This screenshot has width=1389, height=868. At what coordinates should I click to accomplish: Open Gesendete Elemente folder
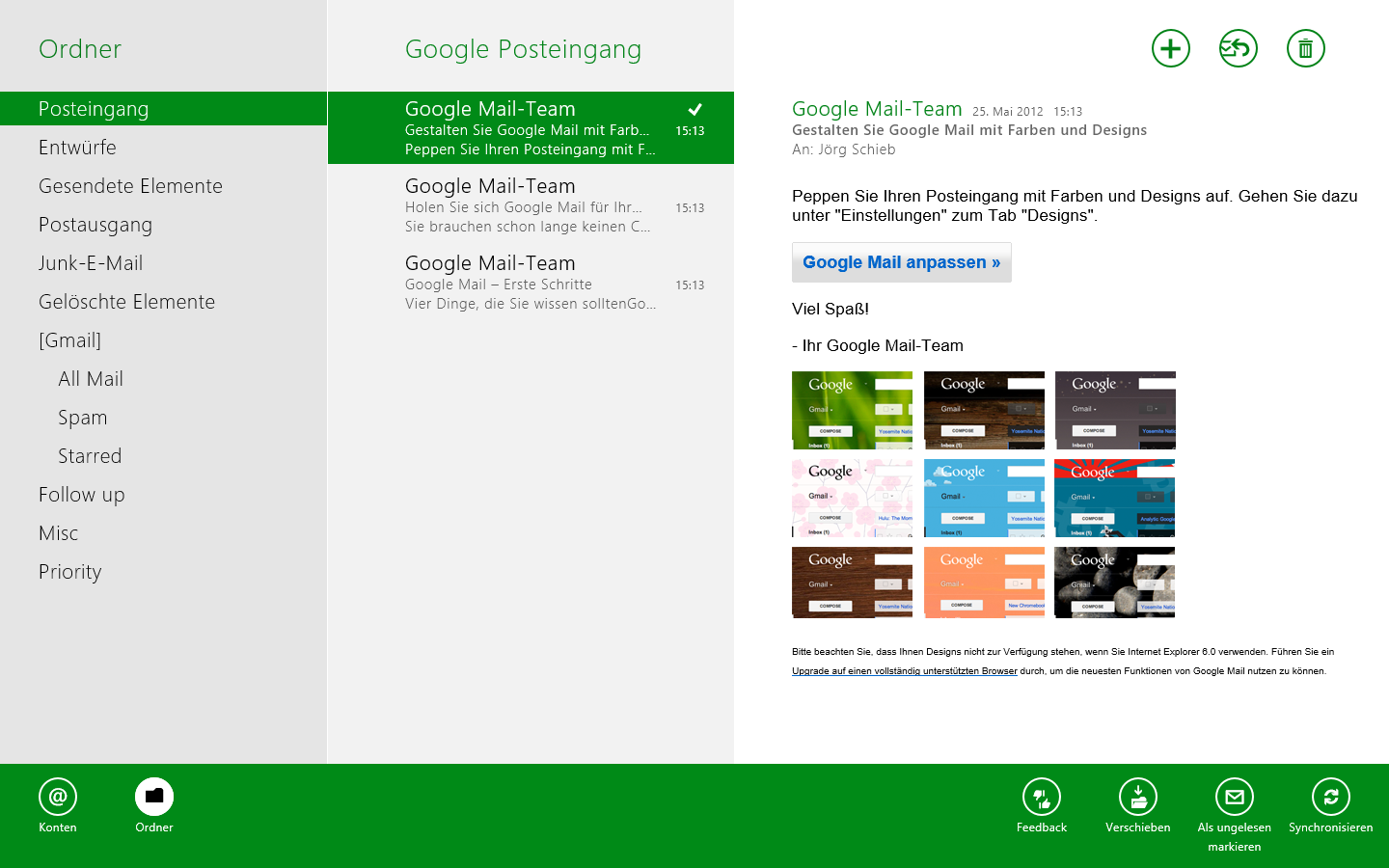[x=164, y=186]
